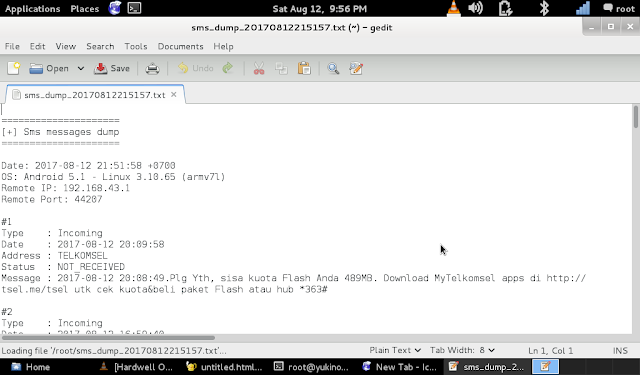This screenshot has width=640, height=375.
Task: Open the Help menu
Action: pos(223,47)
